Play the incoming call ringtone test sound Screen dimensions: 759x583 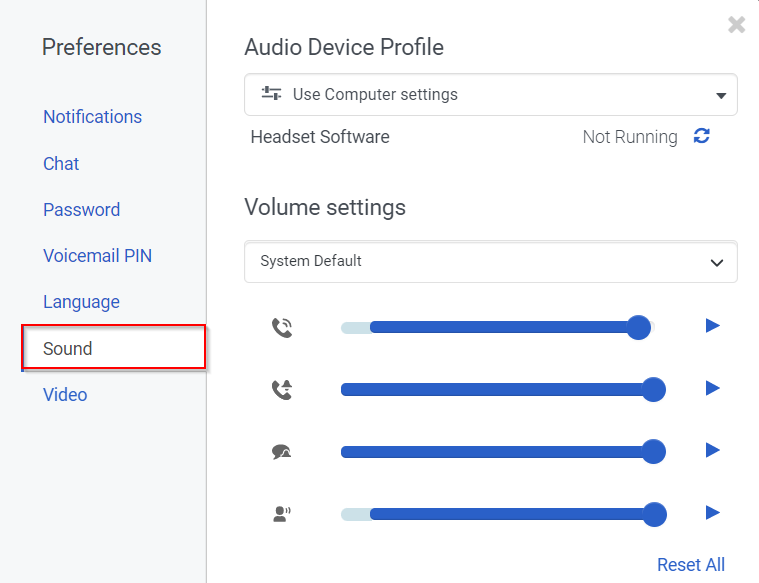pos(712,326)
